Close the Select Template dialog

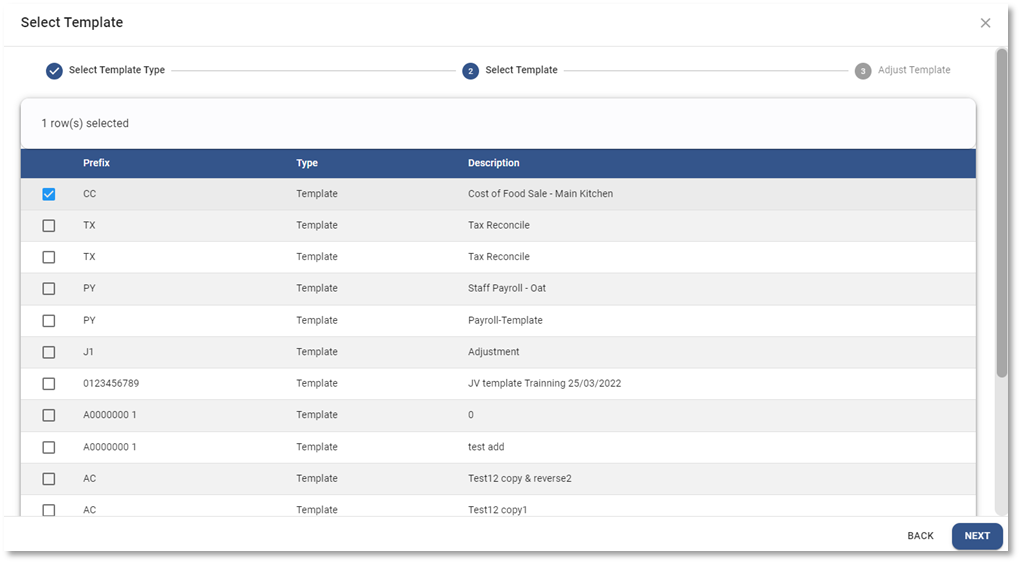985,23
